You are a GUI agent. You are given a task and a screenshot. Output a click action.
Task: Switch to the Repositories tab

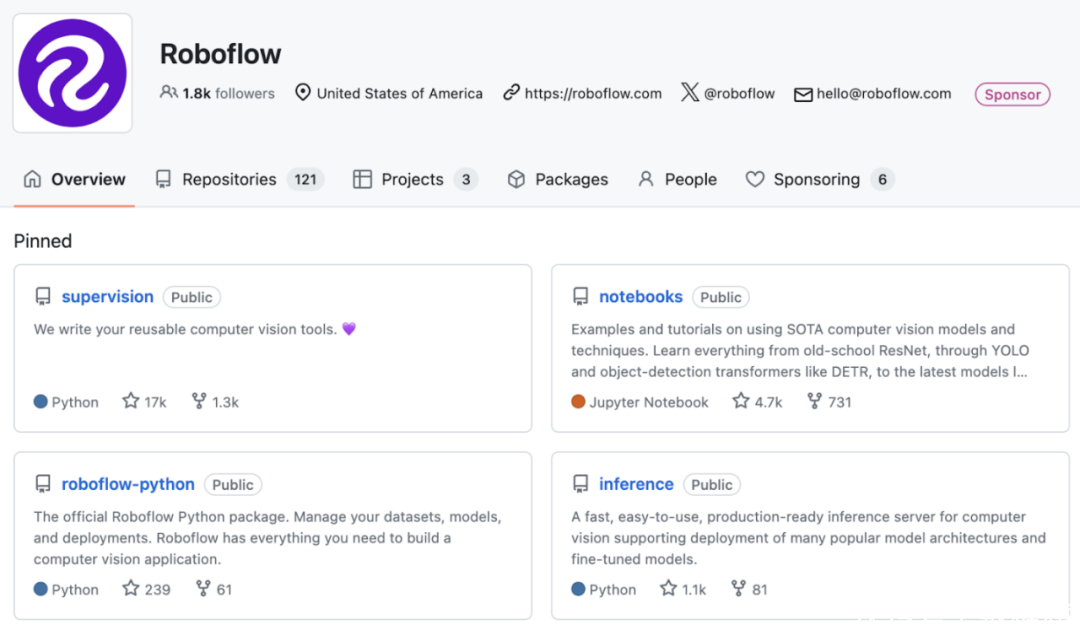click(x=228, y=180)
